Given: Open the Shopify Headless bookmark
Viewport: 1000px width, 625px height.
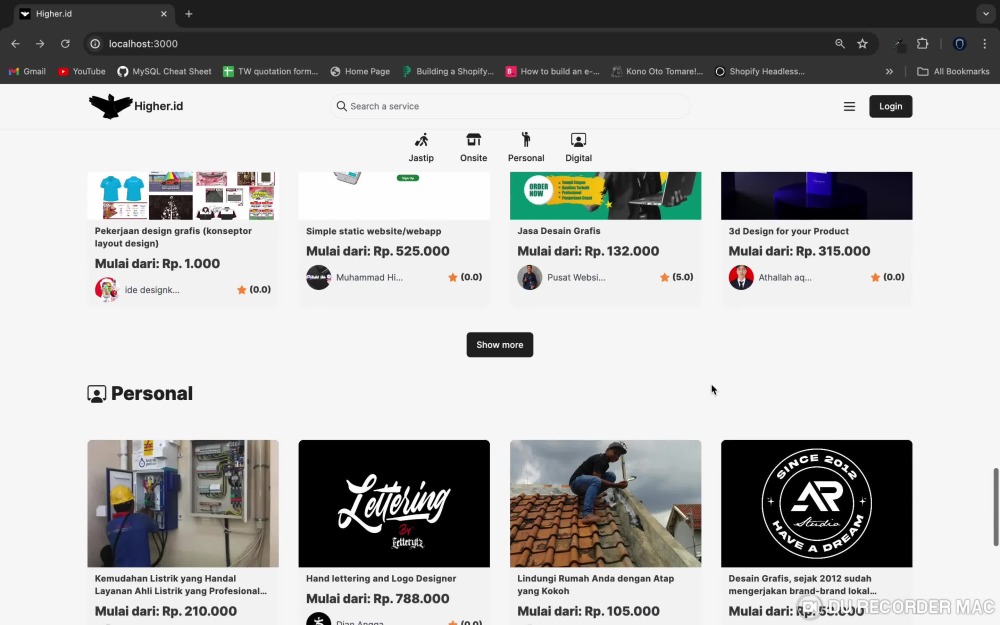Looking at the screenshot, I should (760, 71).
